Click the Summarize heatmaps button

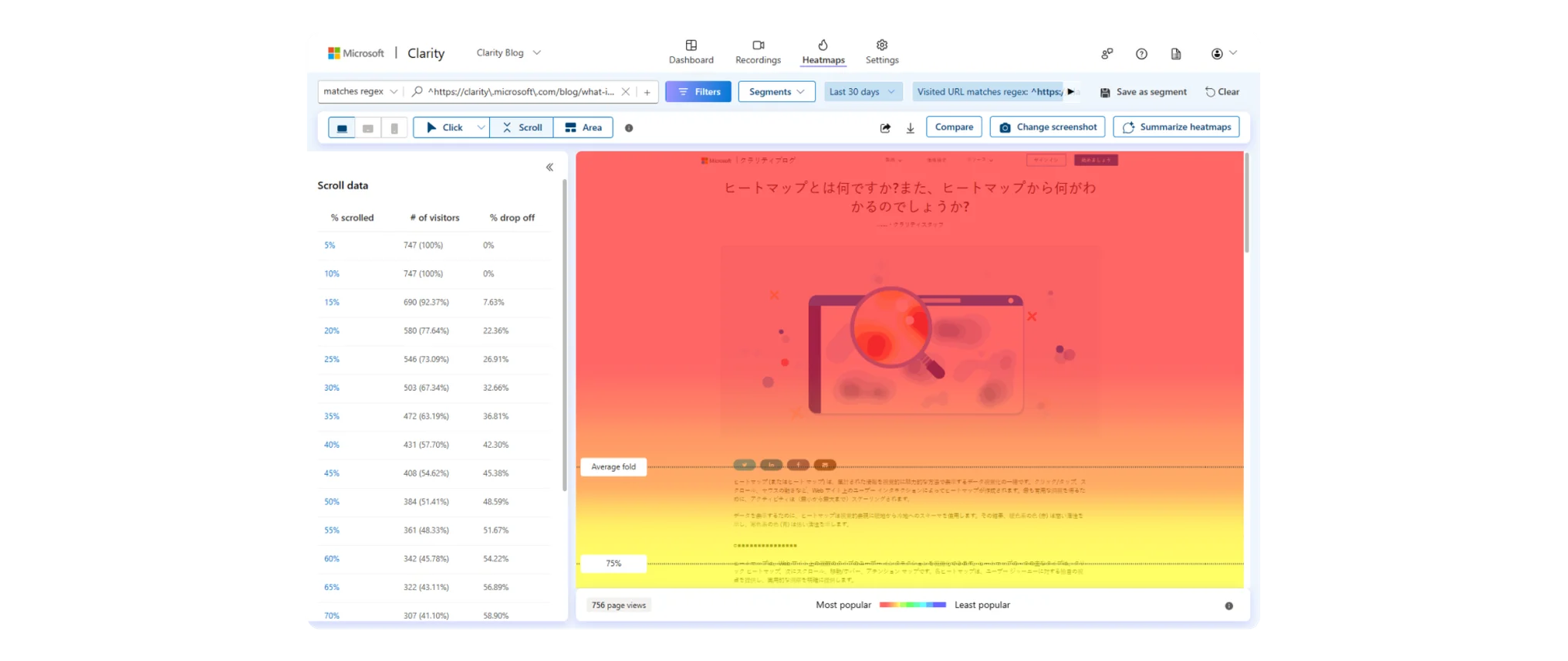coord(1176,127)
